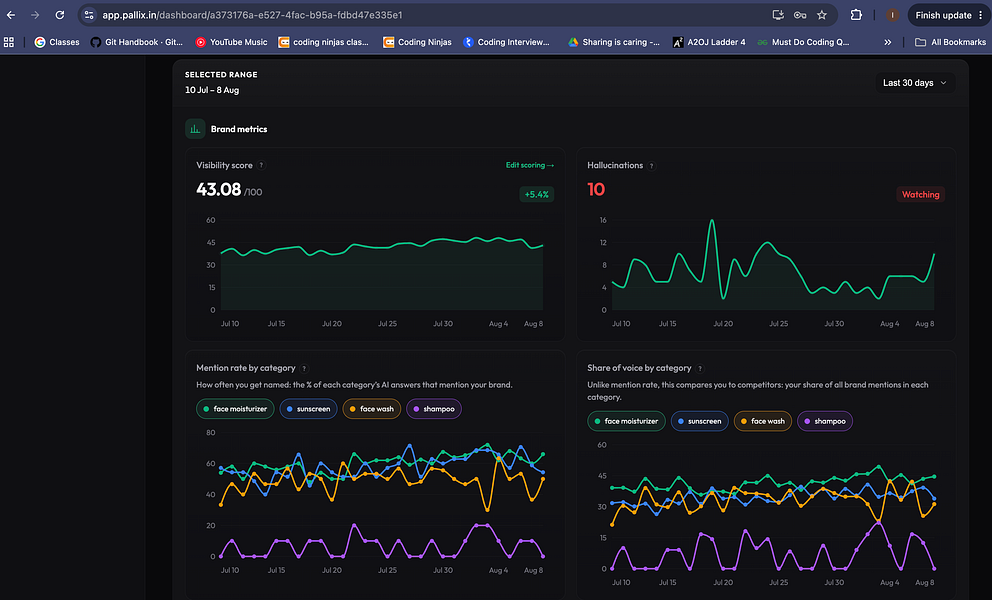The height and width of the screenshot is (600, 992).
Task: Click Share of voice by category help icon
Action: tap(700, 368)
